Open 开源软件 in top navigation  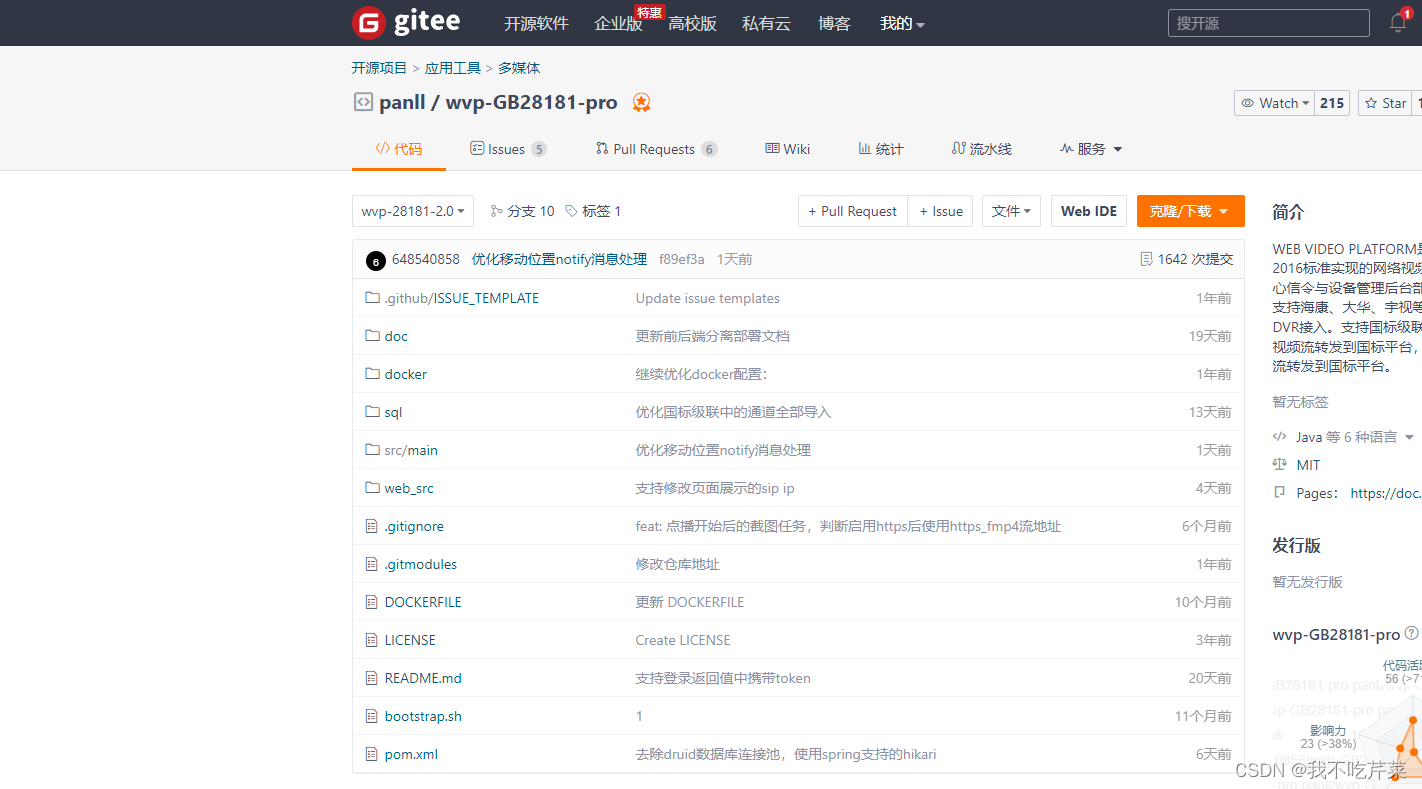tap(536, 24)
